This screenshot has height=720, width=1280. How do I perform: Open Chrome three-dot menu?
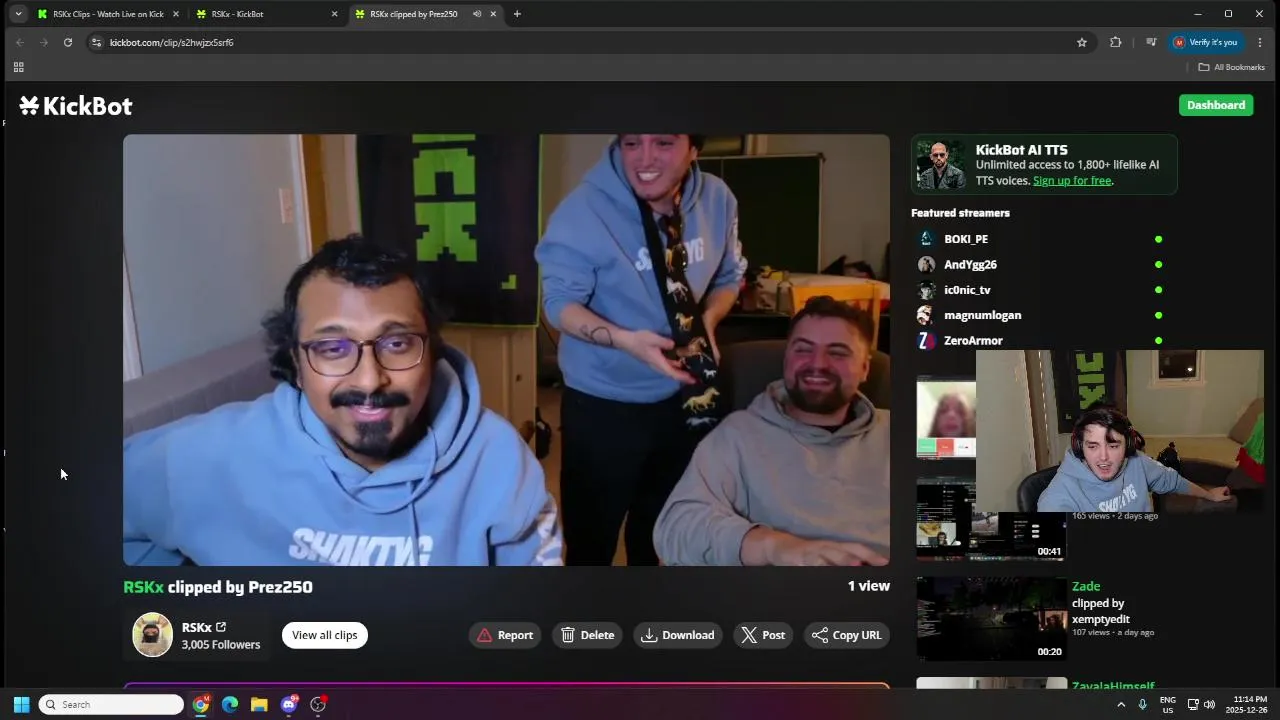click(1260, 42)
